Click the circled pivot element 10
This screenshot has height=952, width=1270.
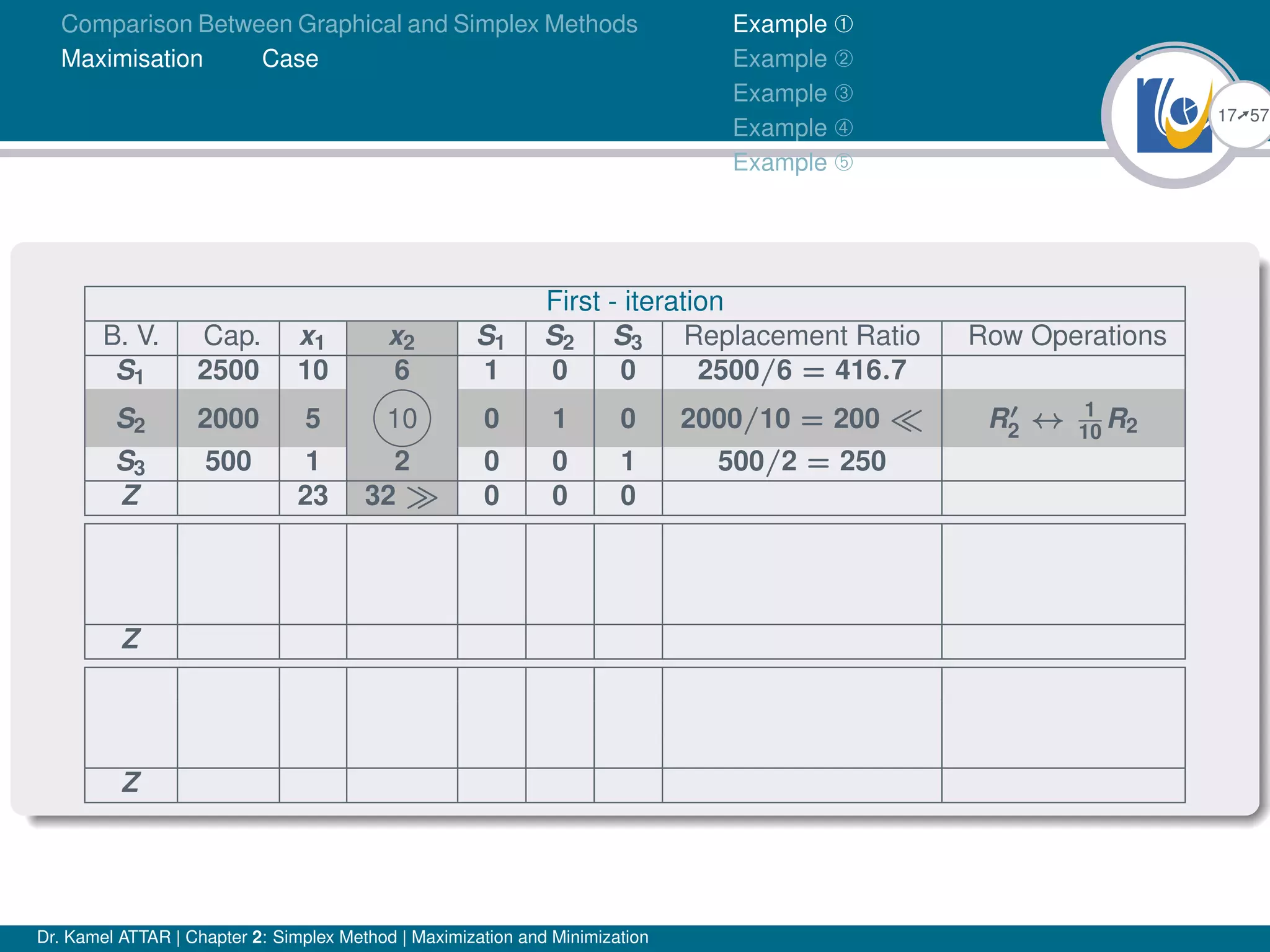click(402, 418)
